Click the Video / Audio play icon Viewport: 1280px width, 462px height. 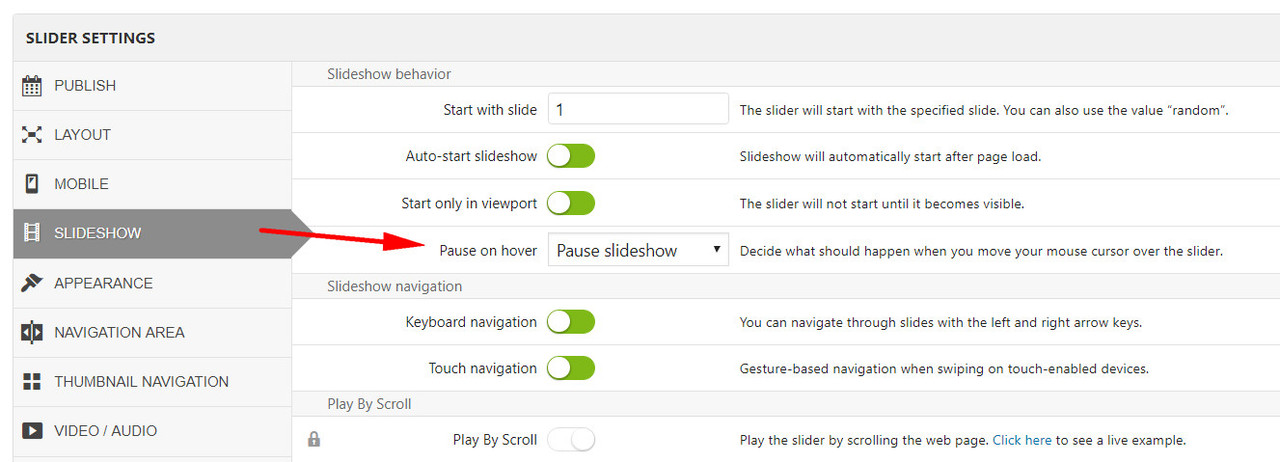[32, 431]
